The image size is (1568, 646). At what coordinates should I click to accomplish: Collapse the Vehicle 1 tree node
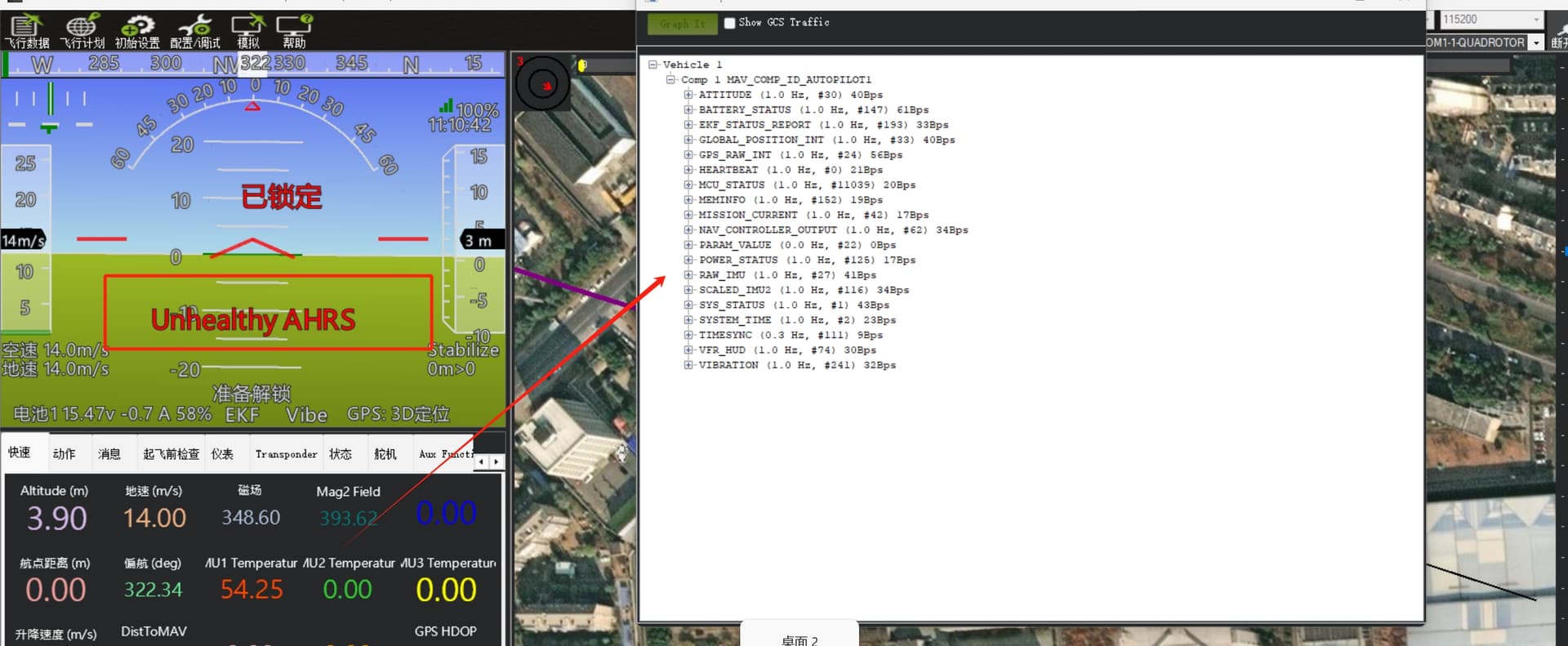click(653, 65)
